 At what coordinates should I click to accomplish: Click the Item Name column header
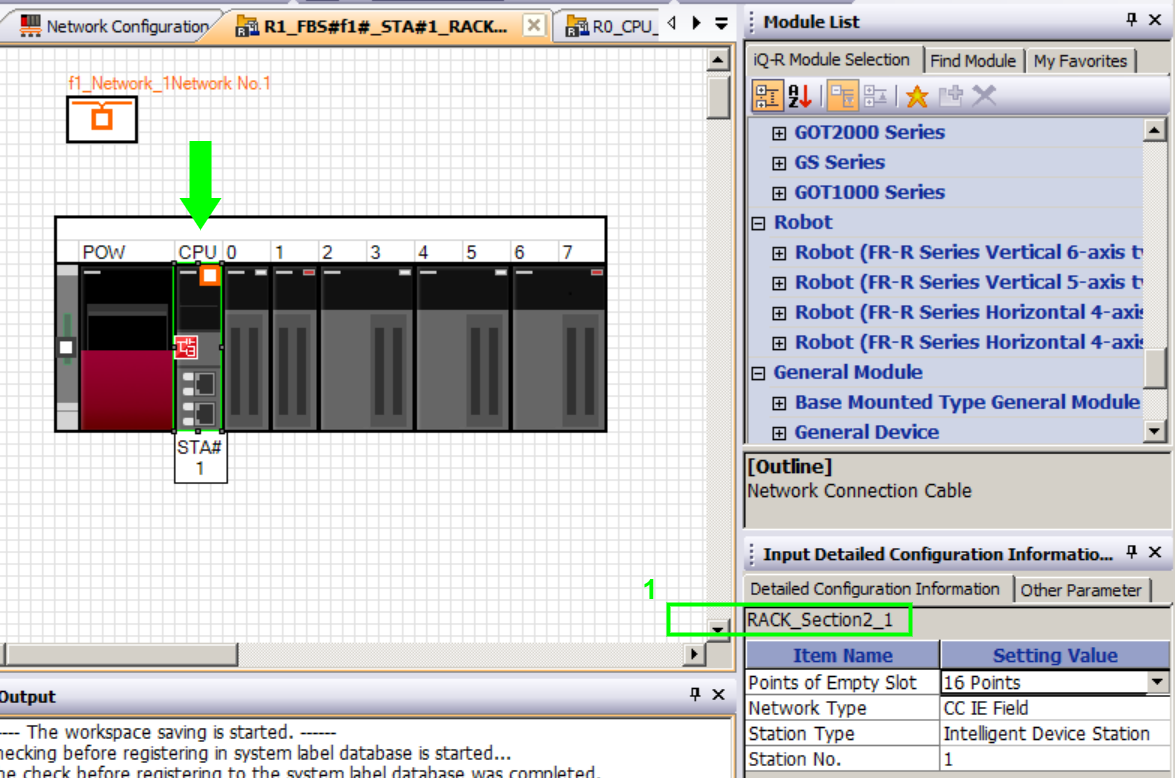click(843, 655)
